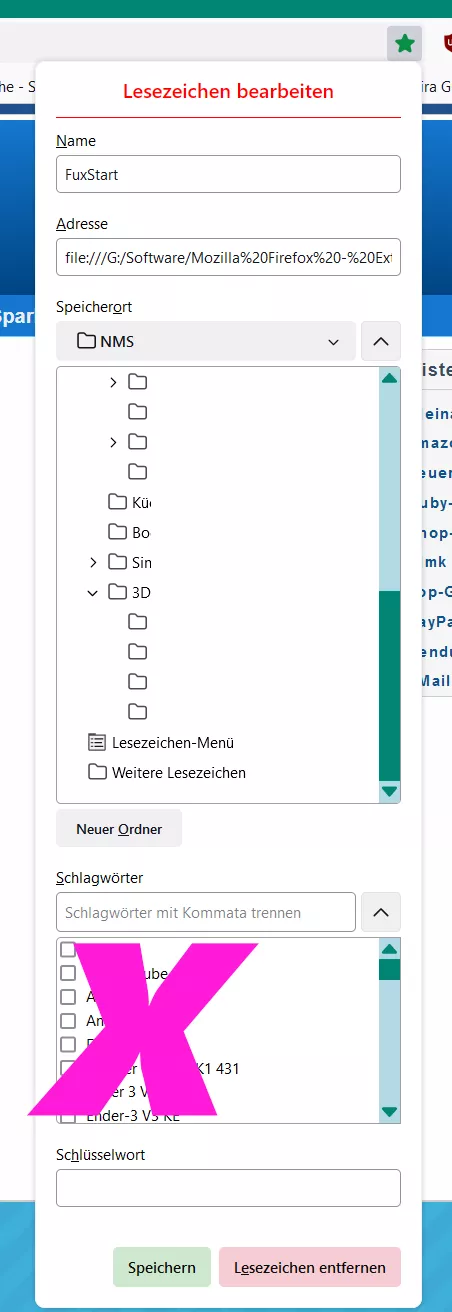Open the NMS Speicherort dropdown
The height and width of the screenshot is (1312, 452).
coord(206,341)
